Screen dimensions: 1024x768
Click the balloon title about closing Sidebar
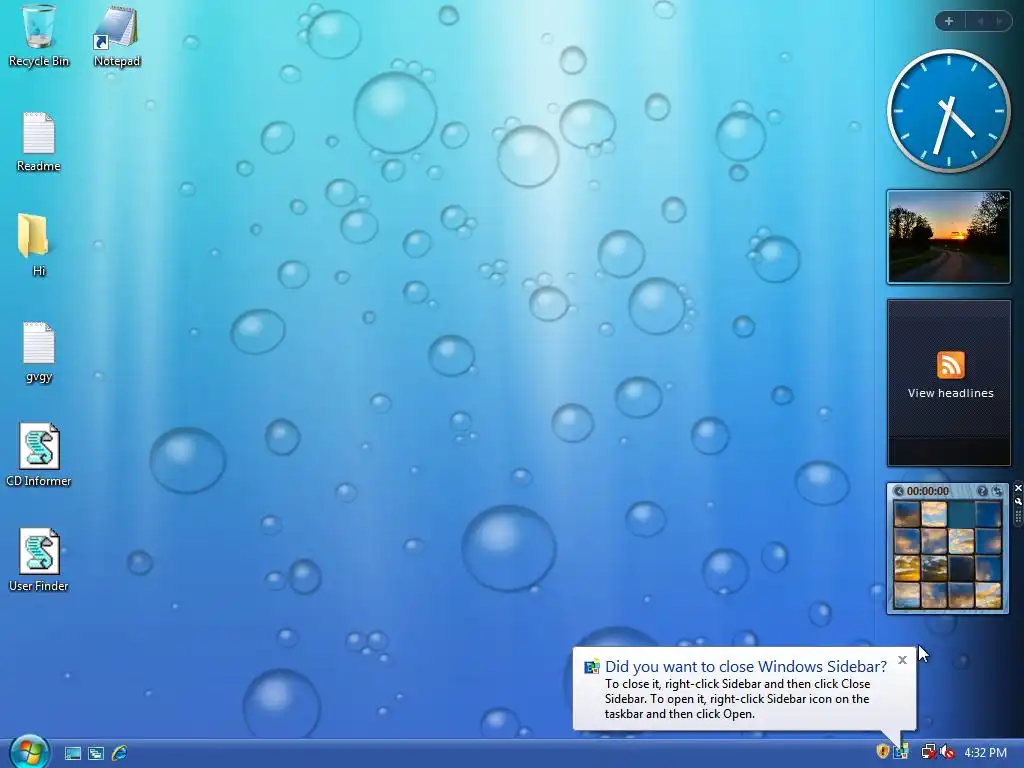pyautogui.click(x=746, y=666)
